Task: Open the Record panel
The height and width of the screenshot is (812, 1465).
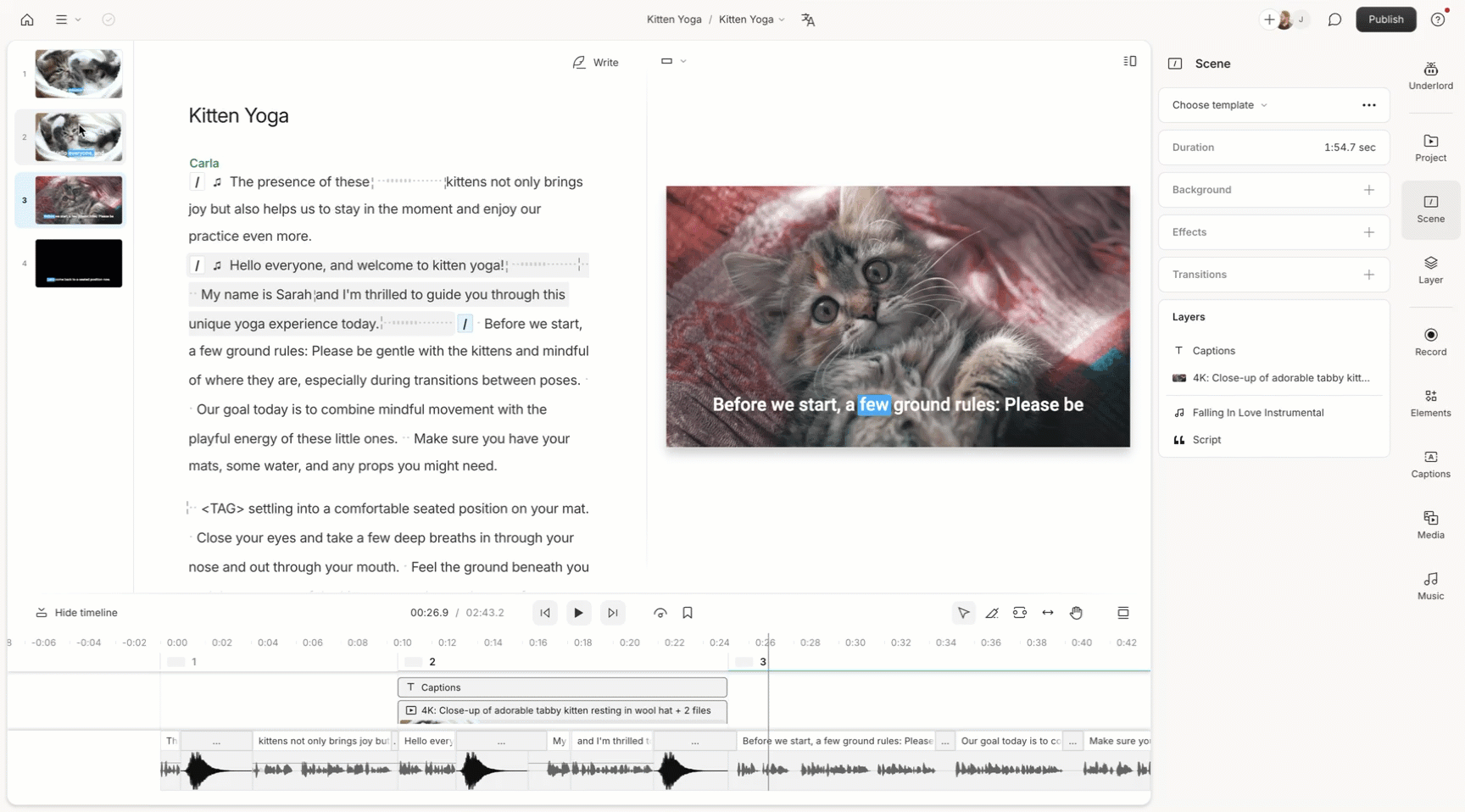Action: click(x=1430, y=342)
